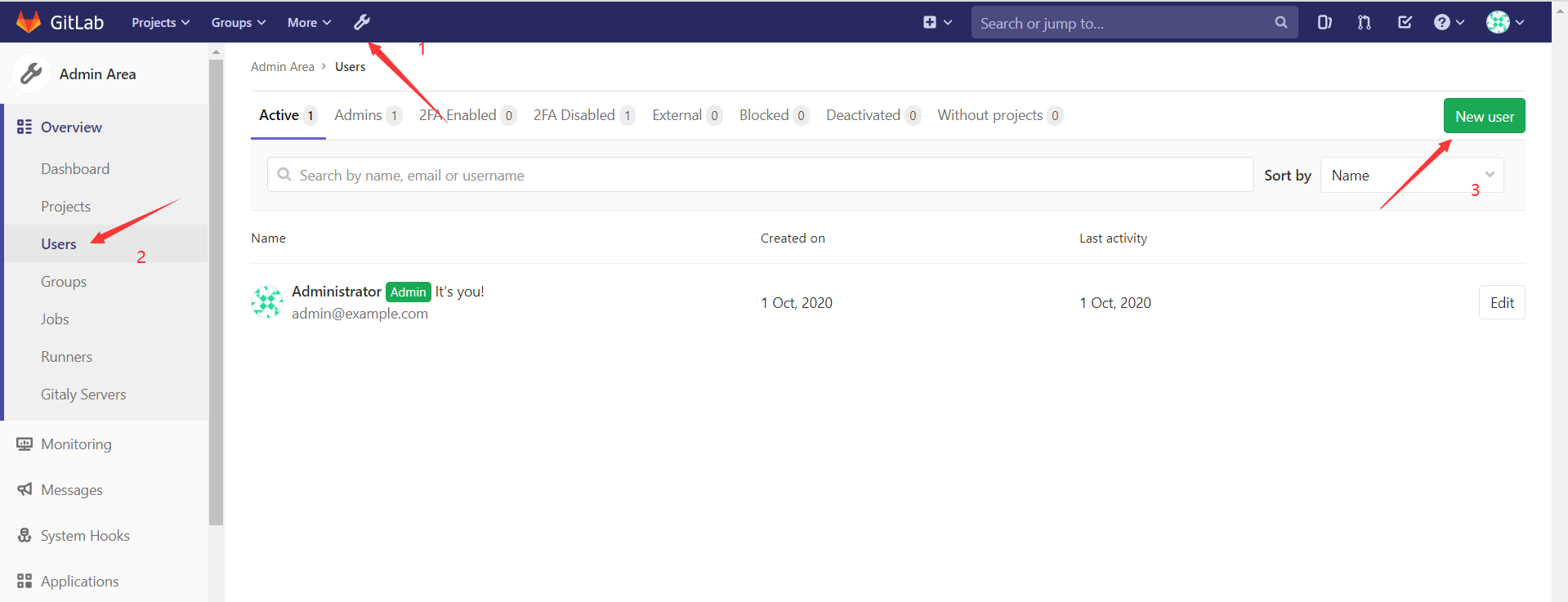Switch to the Admins tab

(x=367, y=115)
